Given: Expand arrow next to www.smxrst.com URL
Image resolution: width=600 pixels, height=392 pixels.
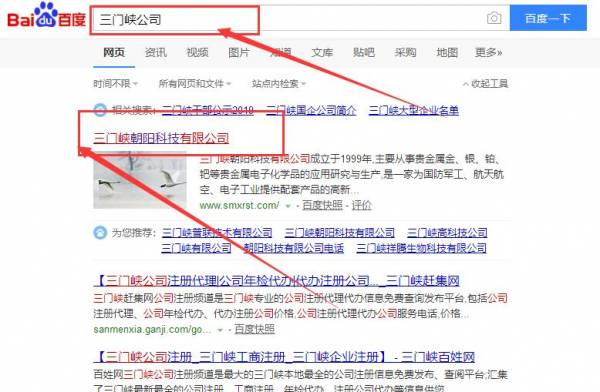Looking at the screenshot, I should coord(288,206).
